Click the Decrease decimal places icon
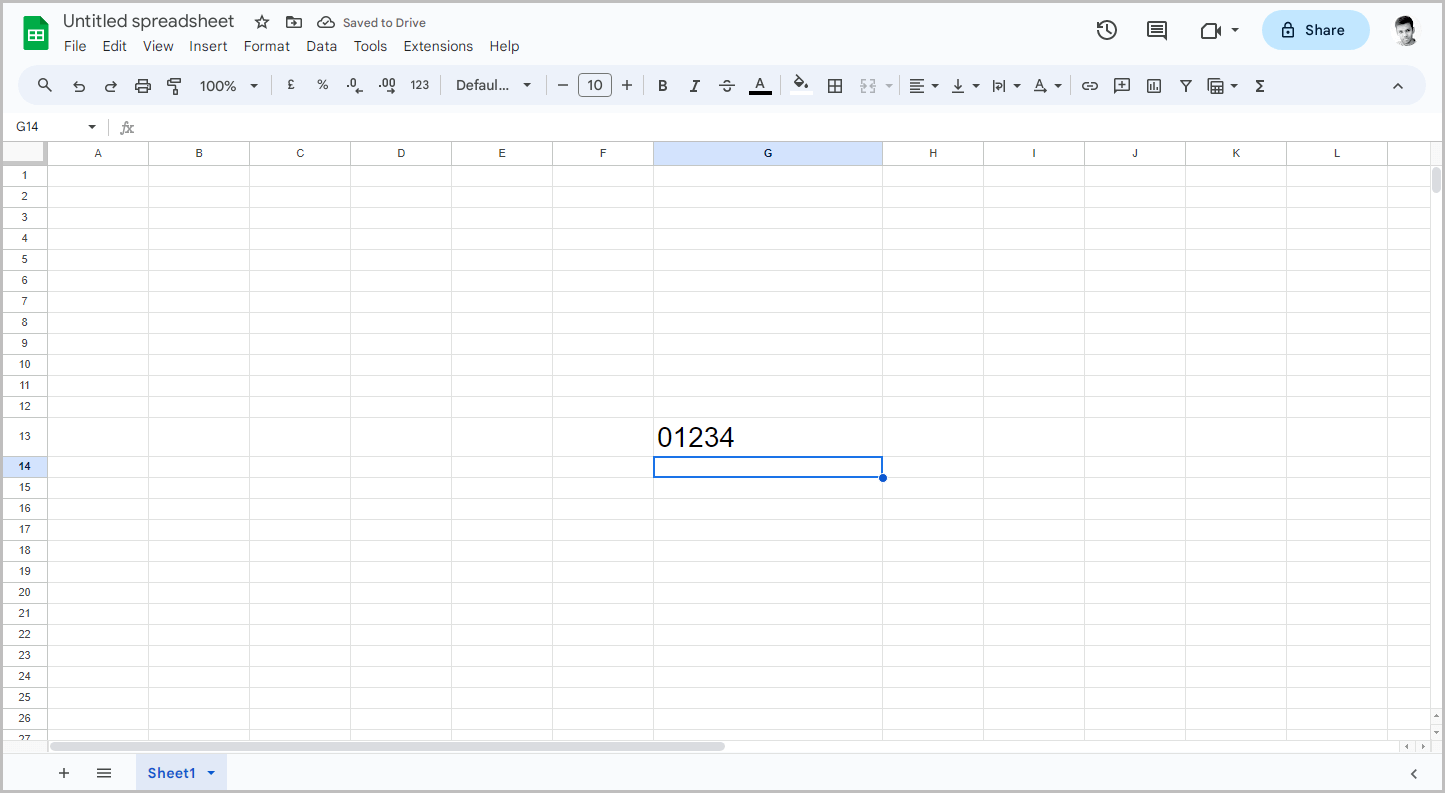The width and height of the screenshot is (1445, 793). (354, 85)
